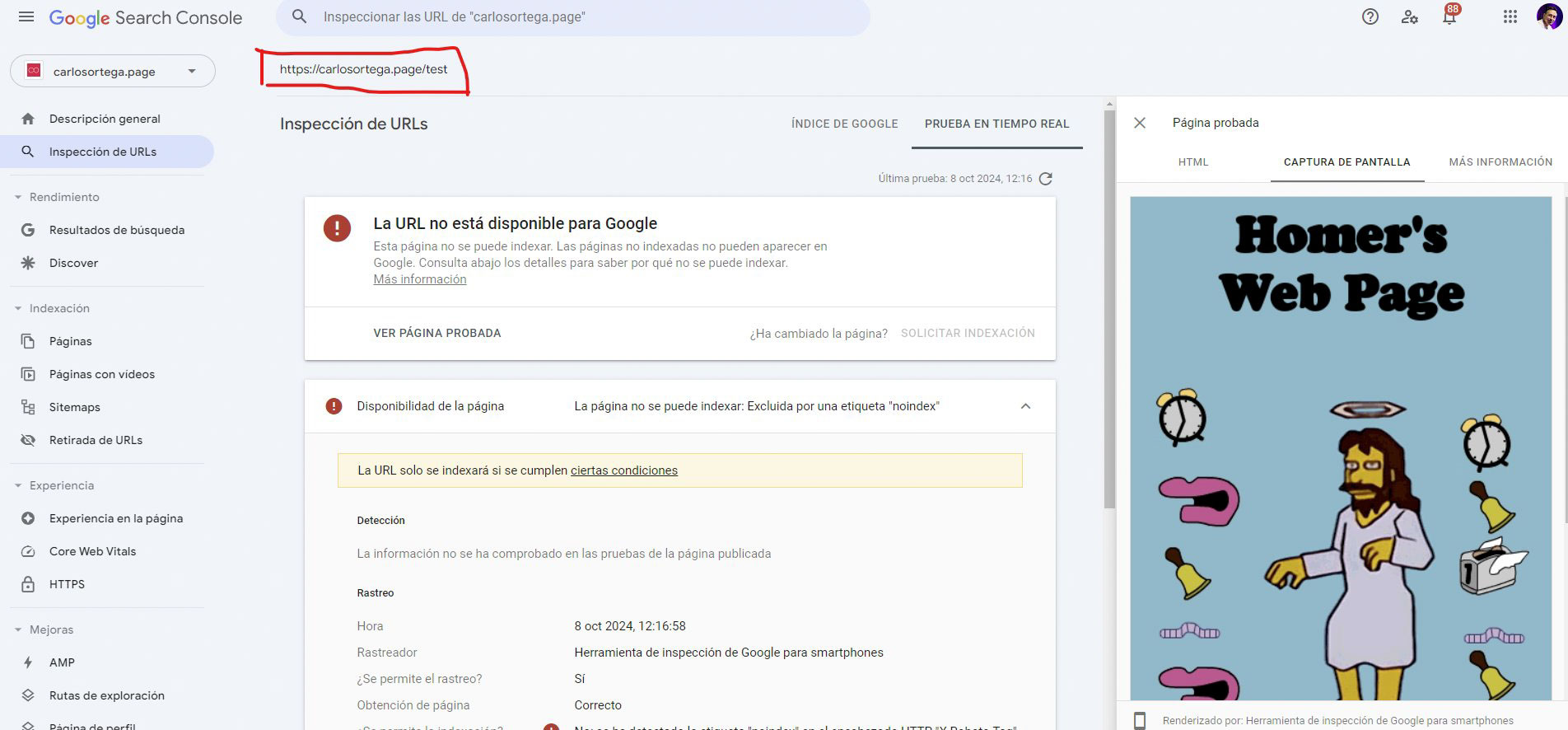Refresh the live test with the reload icon

coord(1046,179)
